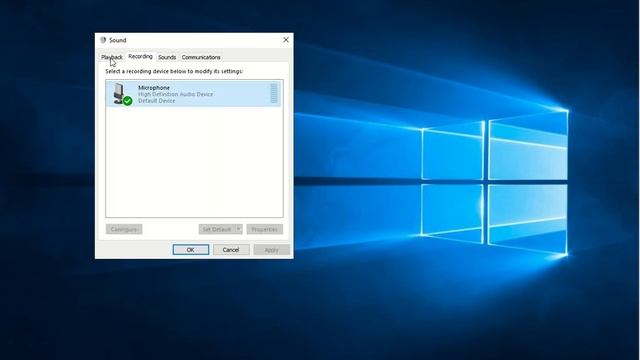This screenshot has height=360, width=640.
Task: Switch to the Playback tab
Action: [x=111, y=58]
